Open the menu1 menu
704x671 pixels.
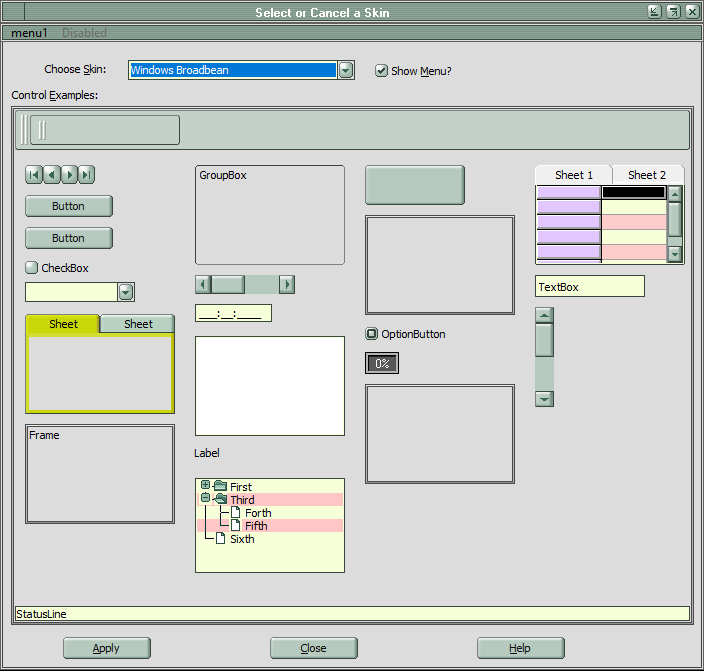coord(29,33)
